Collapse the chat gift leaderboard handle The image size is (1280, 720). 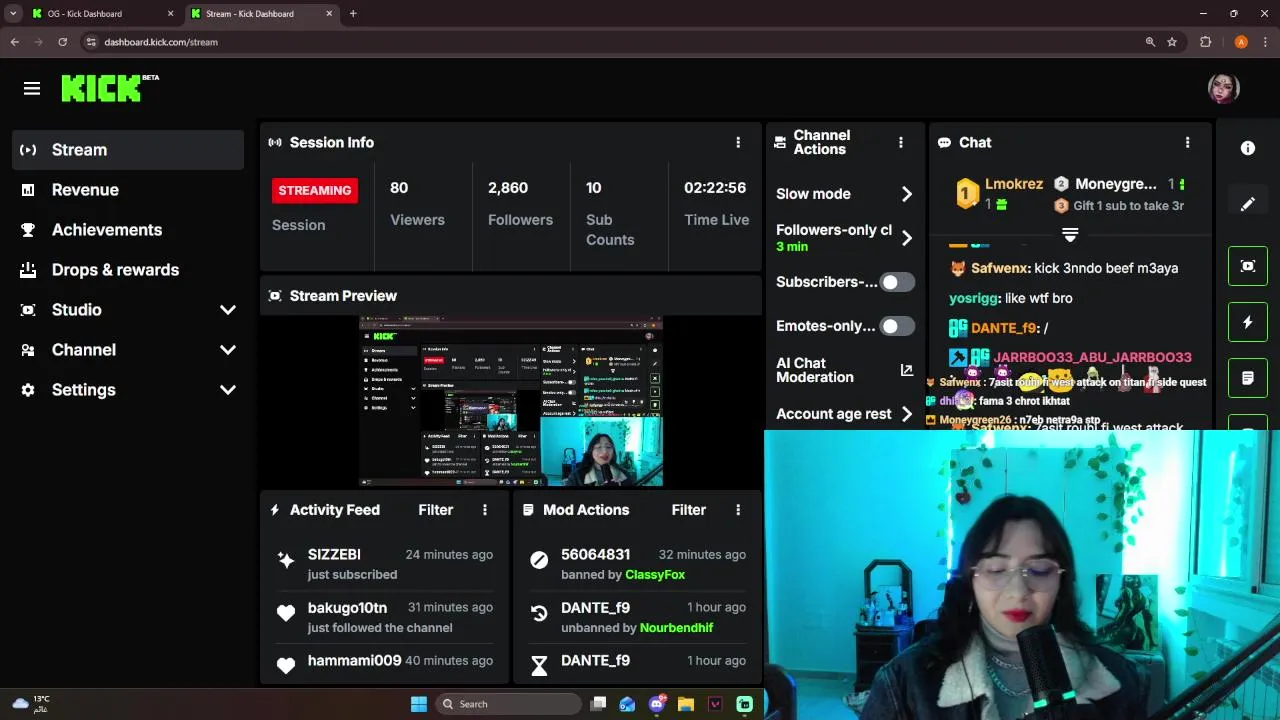(1070, 235)
